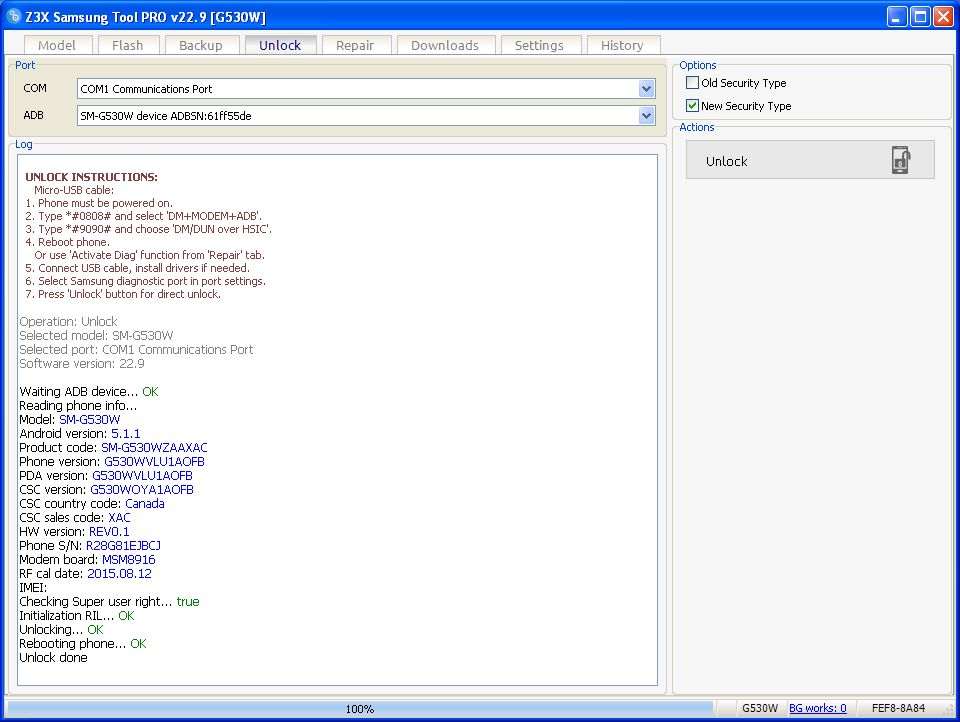The image size is (960, 722).
Task: Maximize the Z3X Samsung Tool window
Action: click(x=920, y=17)
